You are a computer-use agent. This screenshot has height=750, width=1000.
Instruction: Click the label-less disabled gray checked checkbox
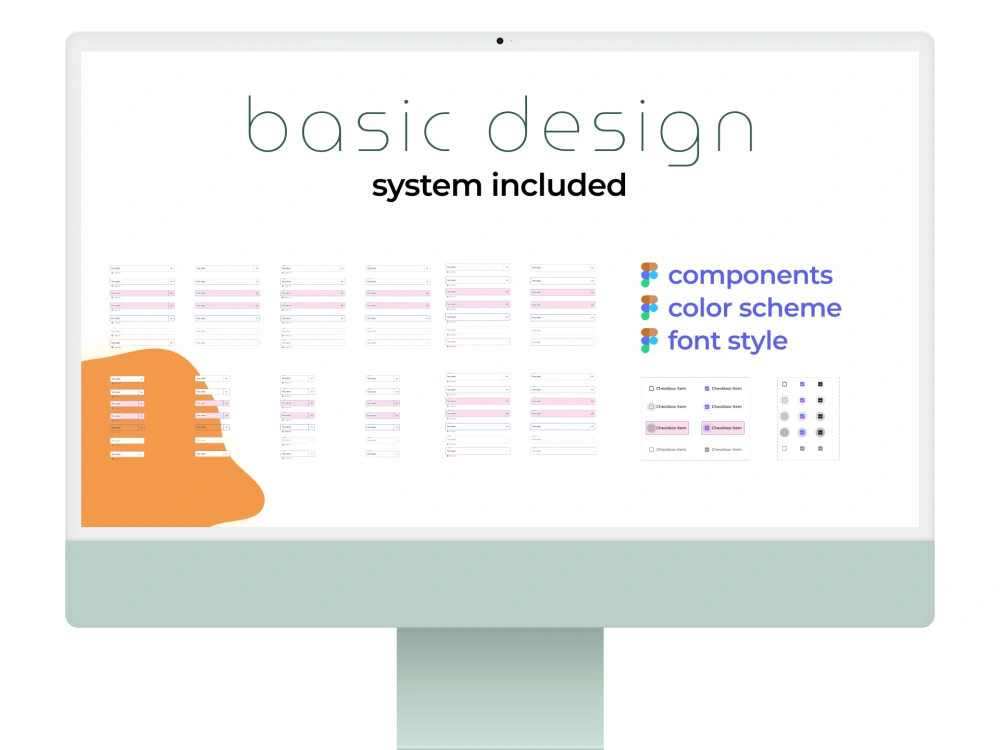(802, 448)
